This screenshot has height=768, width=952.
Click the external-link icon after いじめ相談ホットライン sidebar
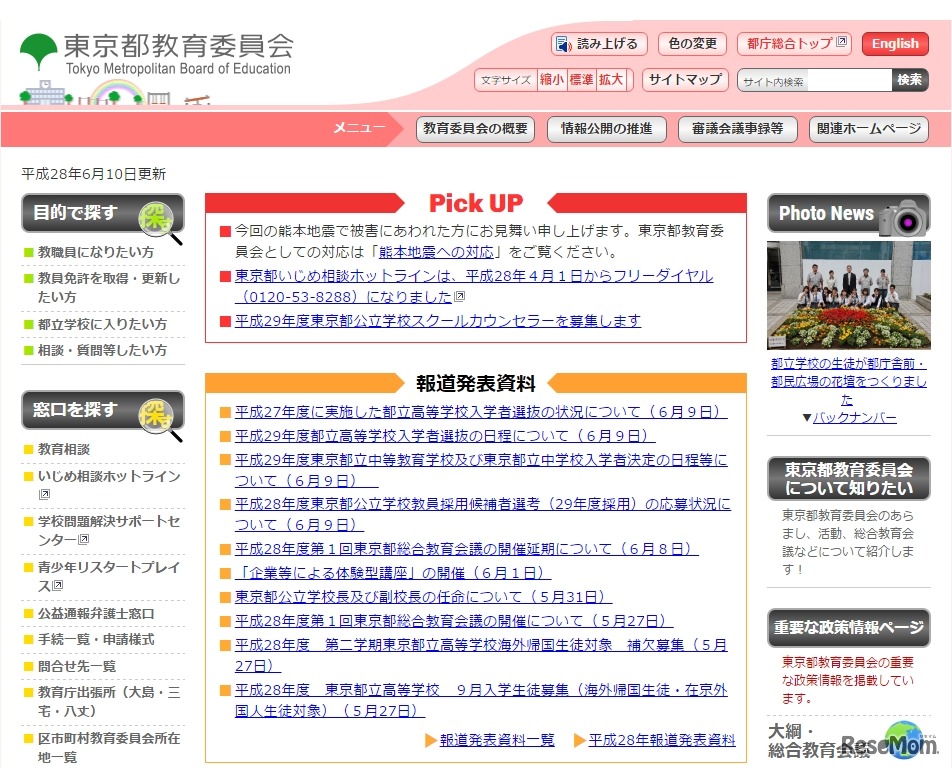pos(44,495)
